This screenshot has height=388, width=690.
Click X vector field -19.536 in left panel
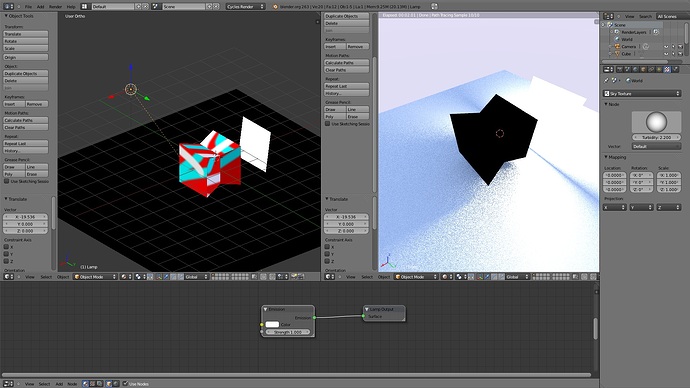coord(25,217)
